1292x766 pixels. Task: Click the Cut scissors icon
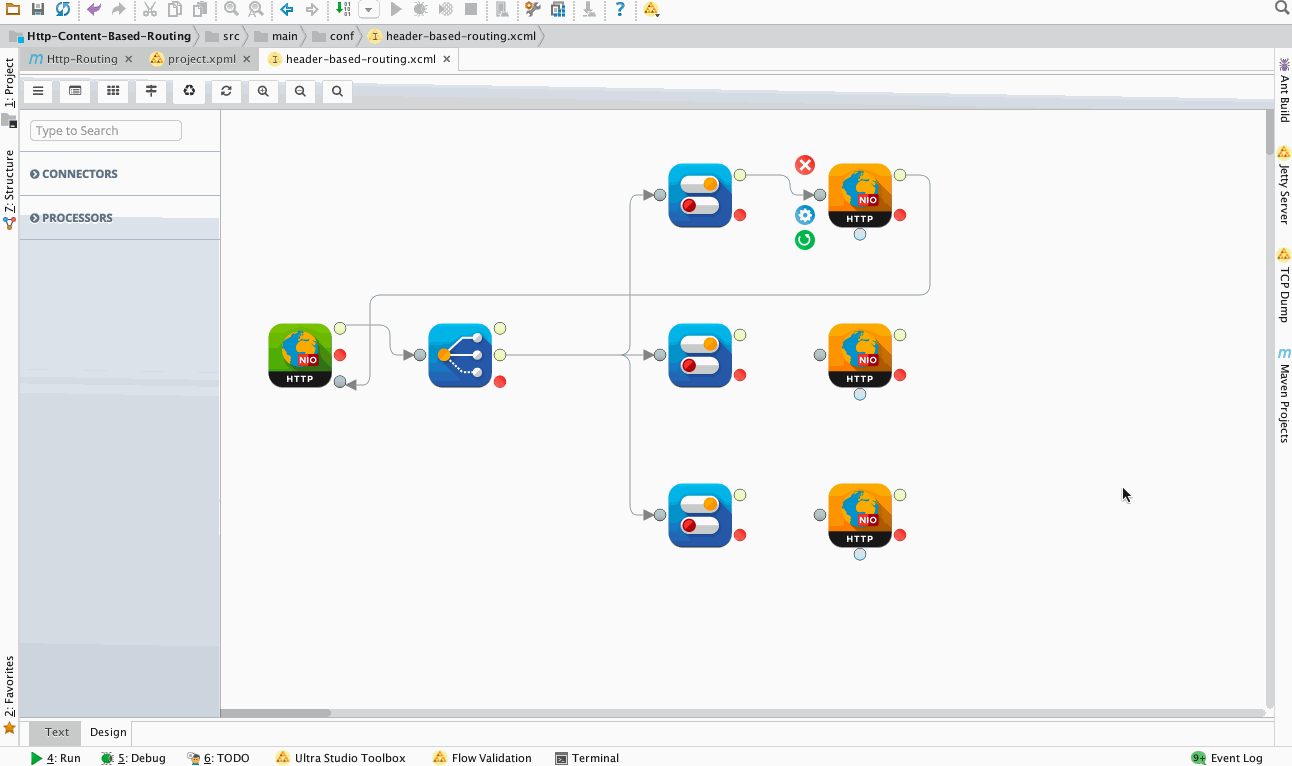tap(150, 9)
